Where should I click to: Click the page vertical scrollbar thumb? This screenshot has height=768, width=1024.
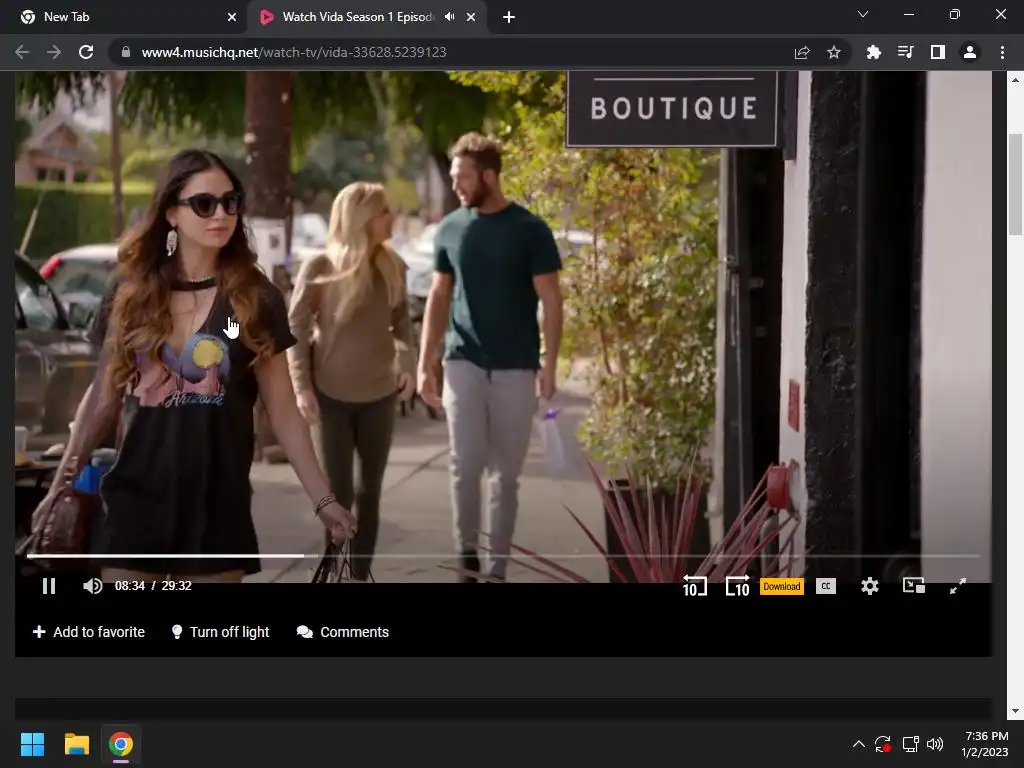click(x=1015, y=184)
